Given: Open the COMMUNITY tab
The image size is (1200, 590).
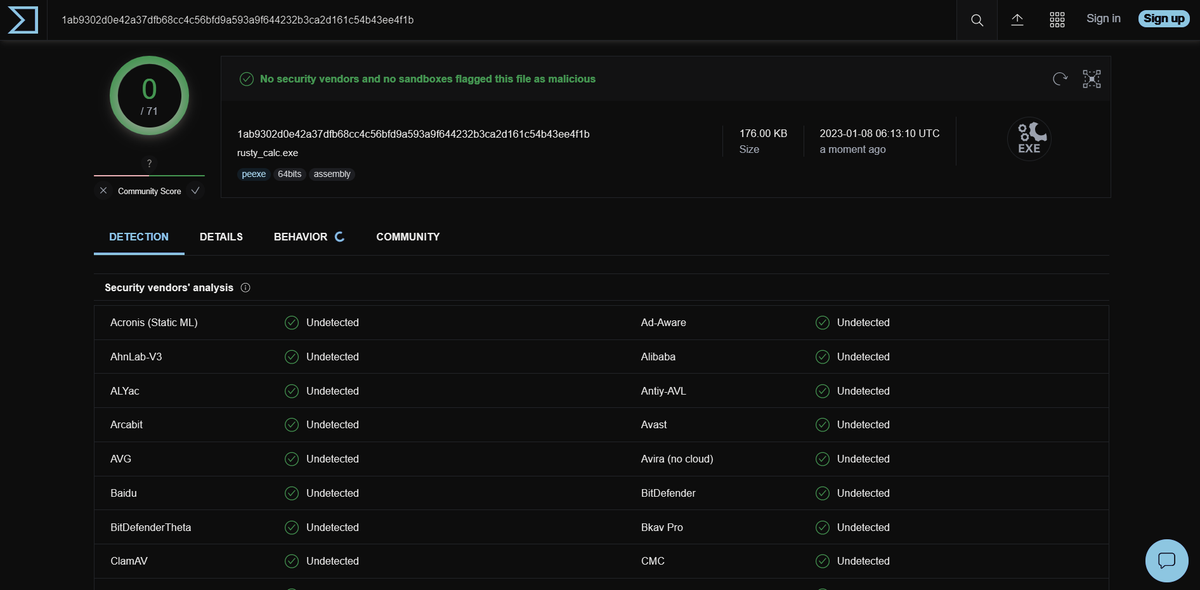Looking at the screenshot, I should coord(408,237).
